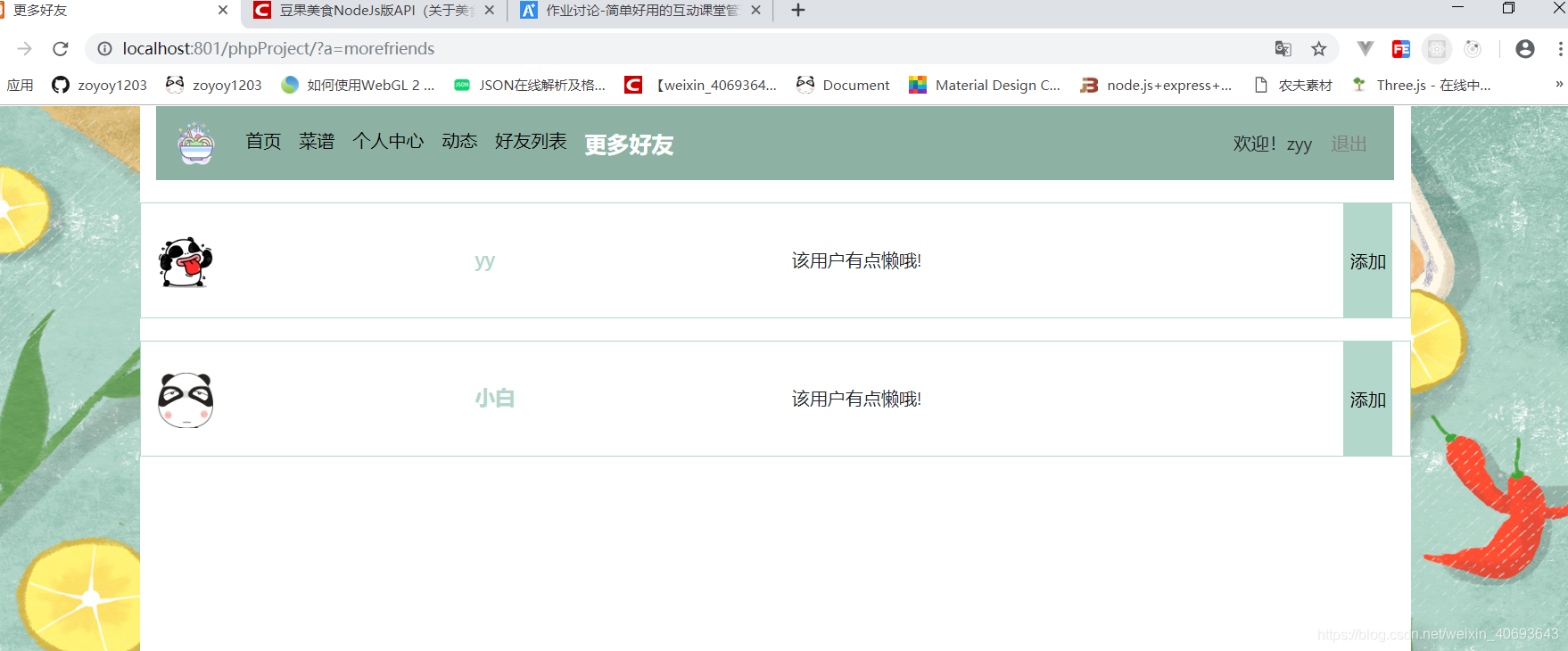Click yy's bio text 该用户有点懒哦!

856,260
